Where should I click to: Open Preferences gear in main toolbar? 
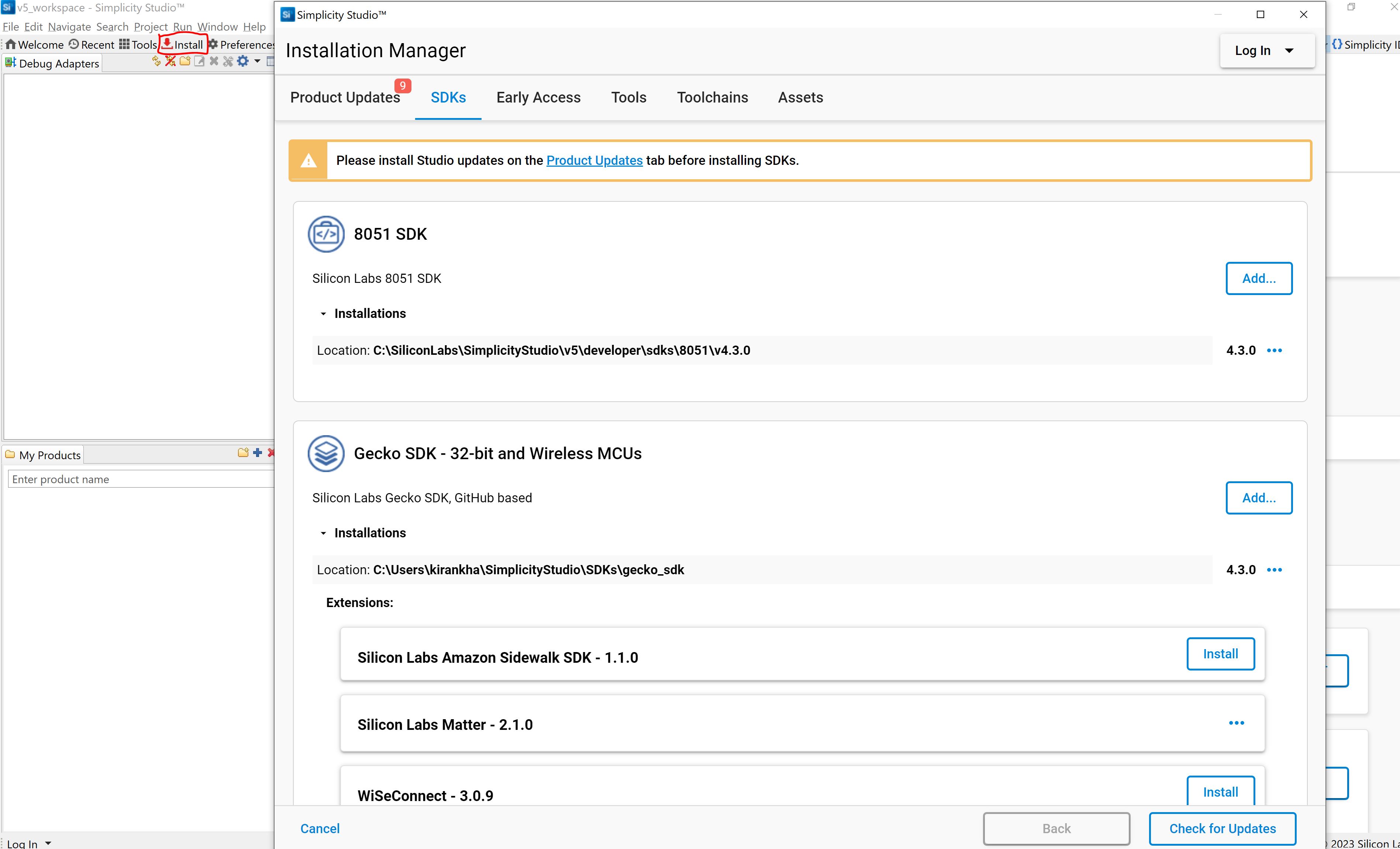[242, 44]
